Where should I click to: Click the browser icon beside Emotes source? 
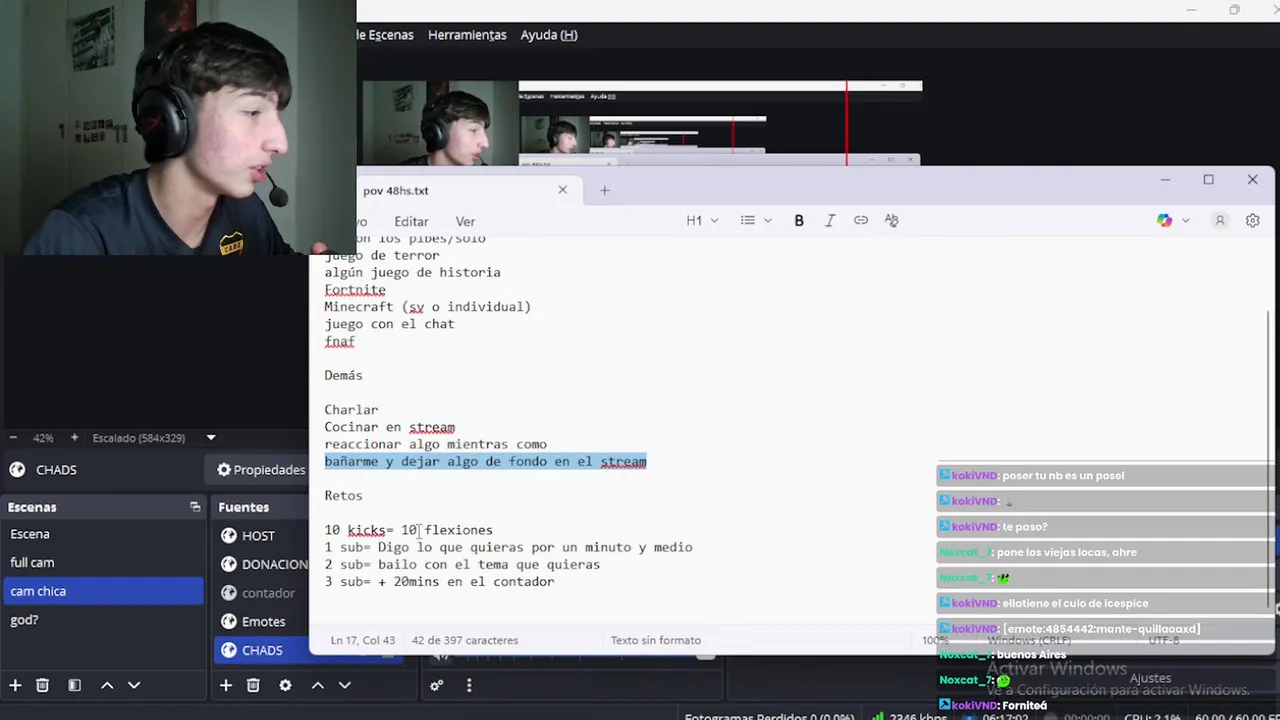coord(229,622)
